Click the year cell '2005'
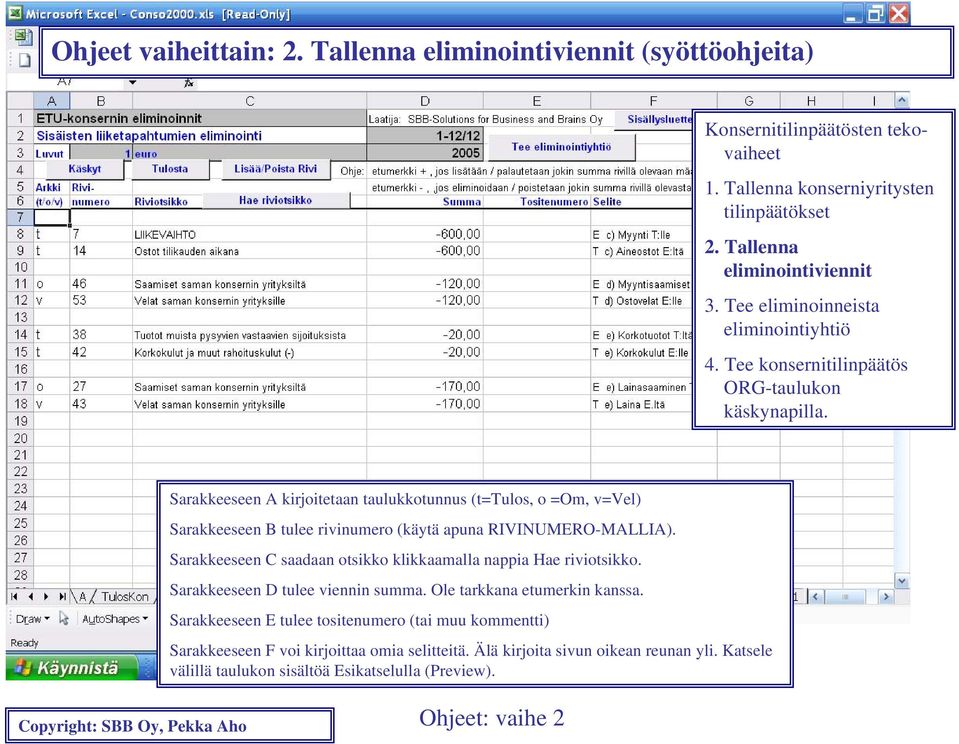The width and height of the screenshot is (959, 744). (x=425, y=153)
